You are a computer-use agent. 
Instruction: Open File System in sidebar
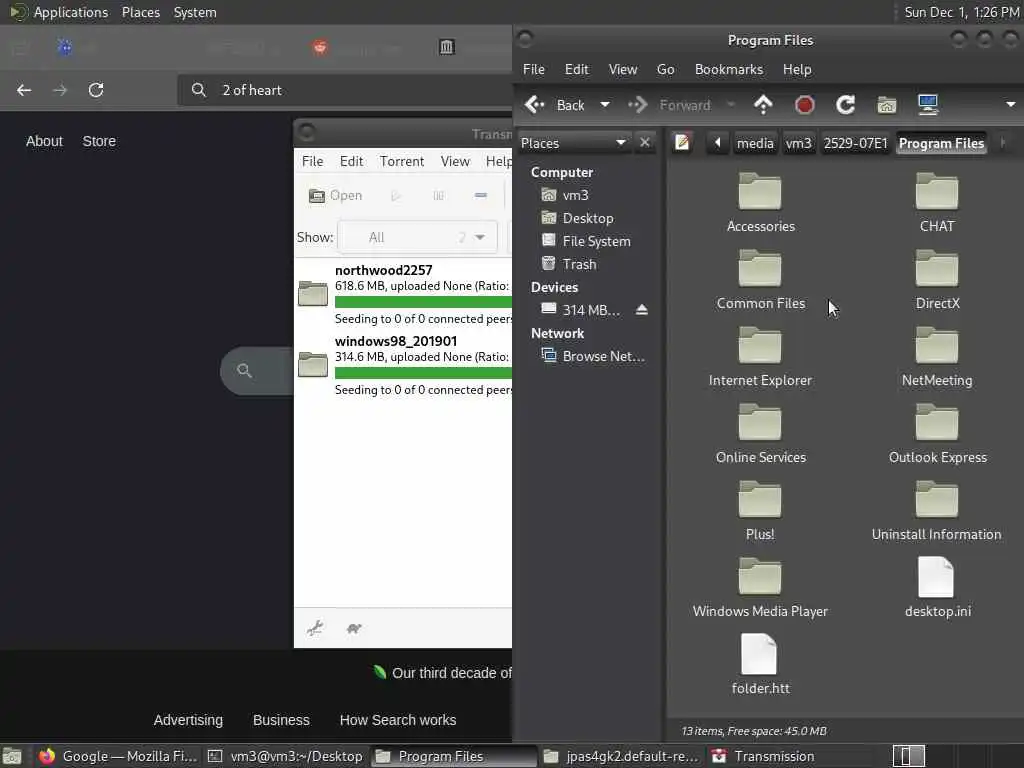(x=586, y=241)
